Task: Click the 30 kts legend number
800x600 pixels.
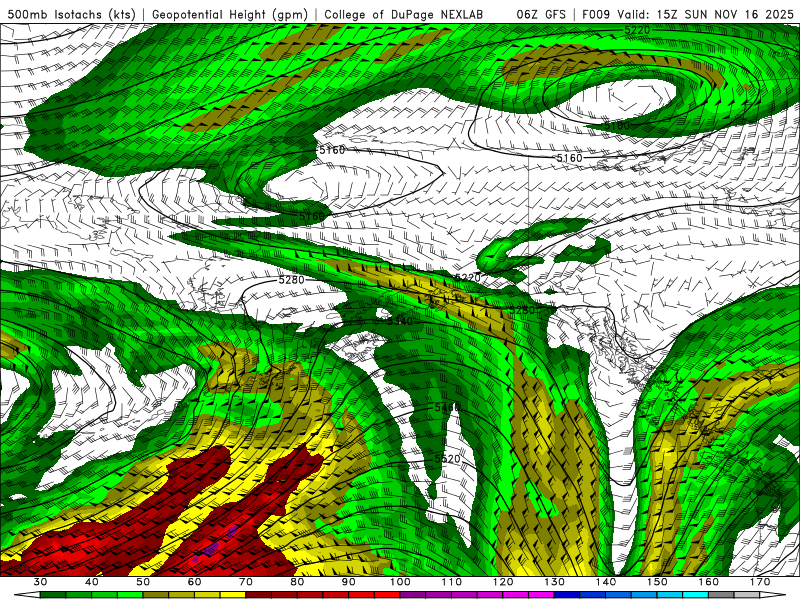Action: 40,582
